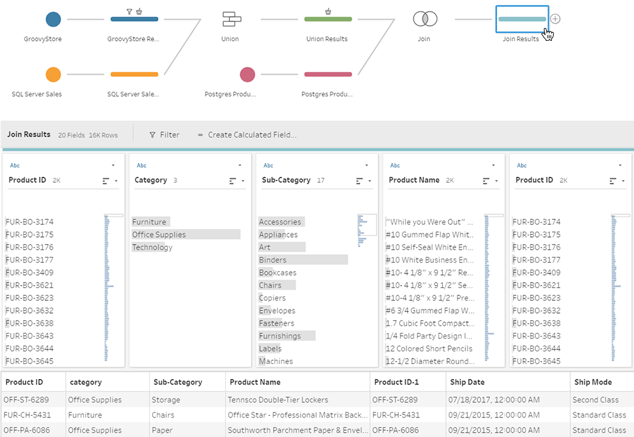Screen dimensions: 634x437
Task: Select Machines in Sub-Category card
Action: point(276,361)
